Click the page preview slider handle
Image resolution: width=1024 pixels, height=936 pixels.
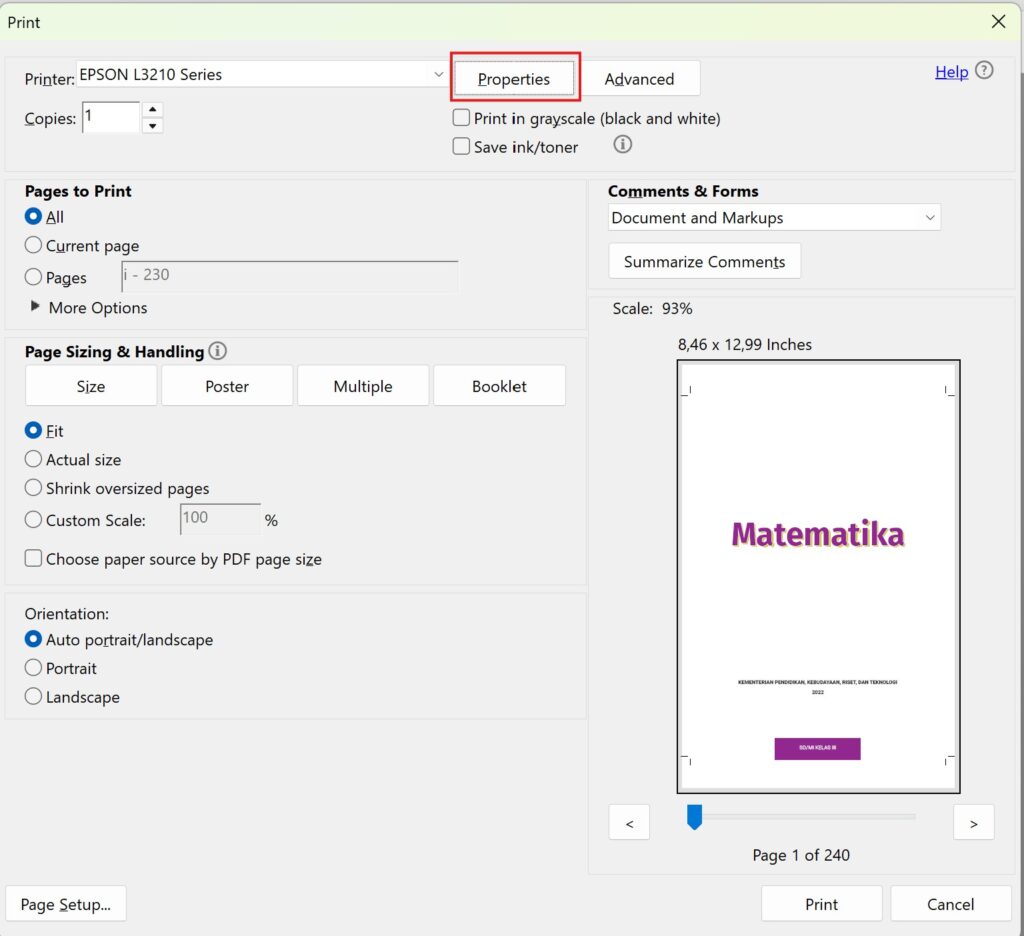click(x=694, y=818)
